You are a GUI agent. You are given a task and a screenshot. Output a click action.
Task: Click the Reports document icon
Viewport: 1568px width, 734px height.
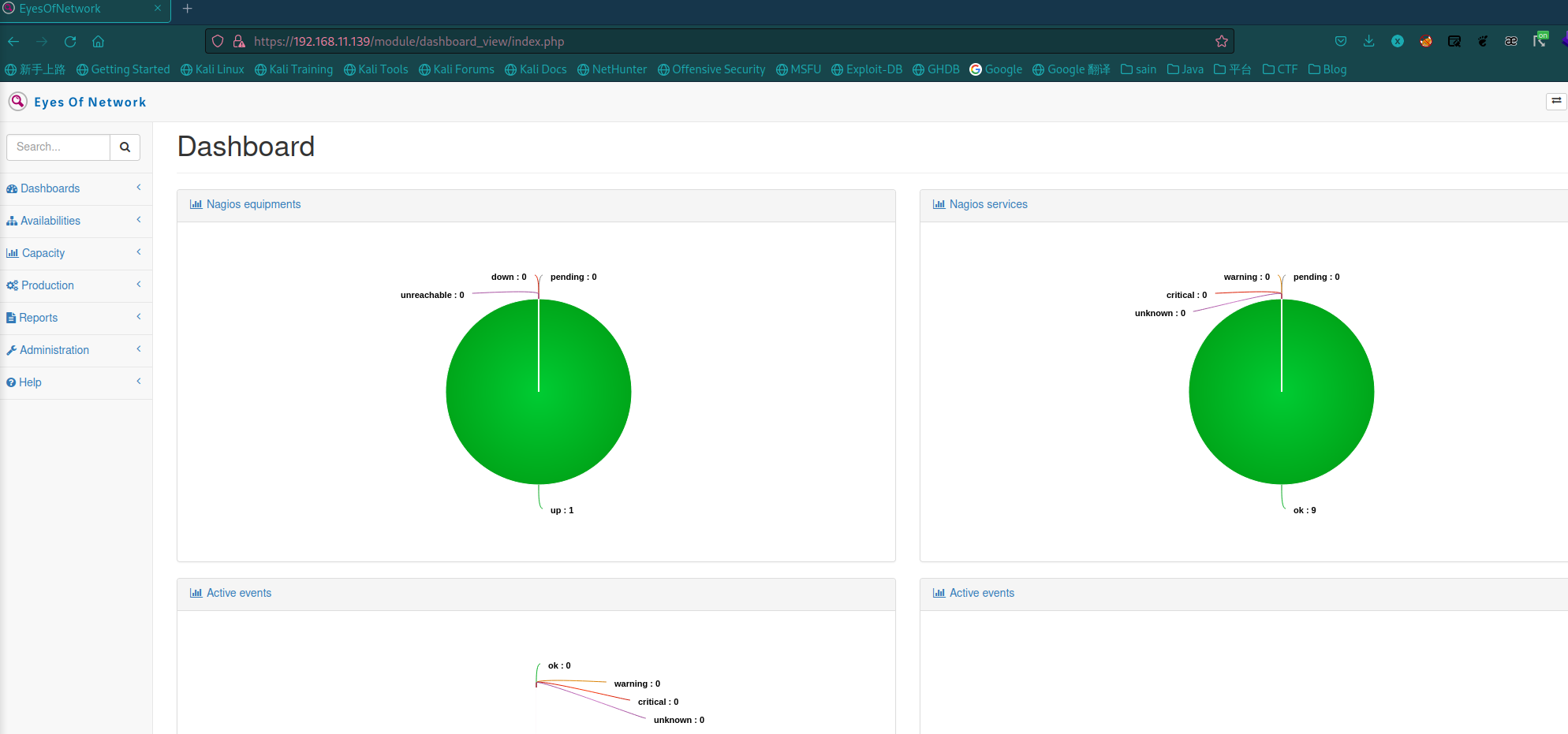click(11, 318)
